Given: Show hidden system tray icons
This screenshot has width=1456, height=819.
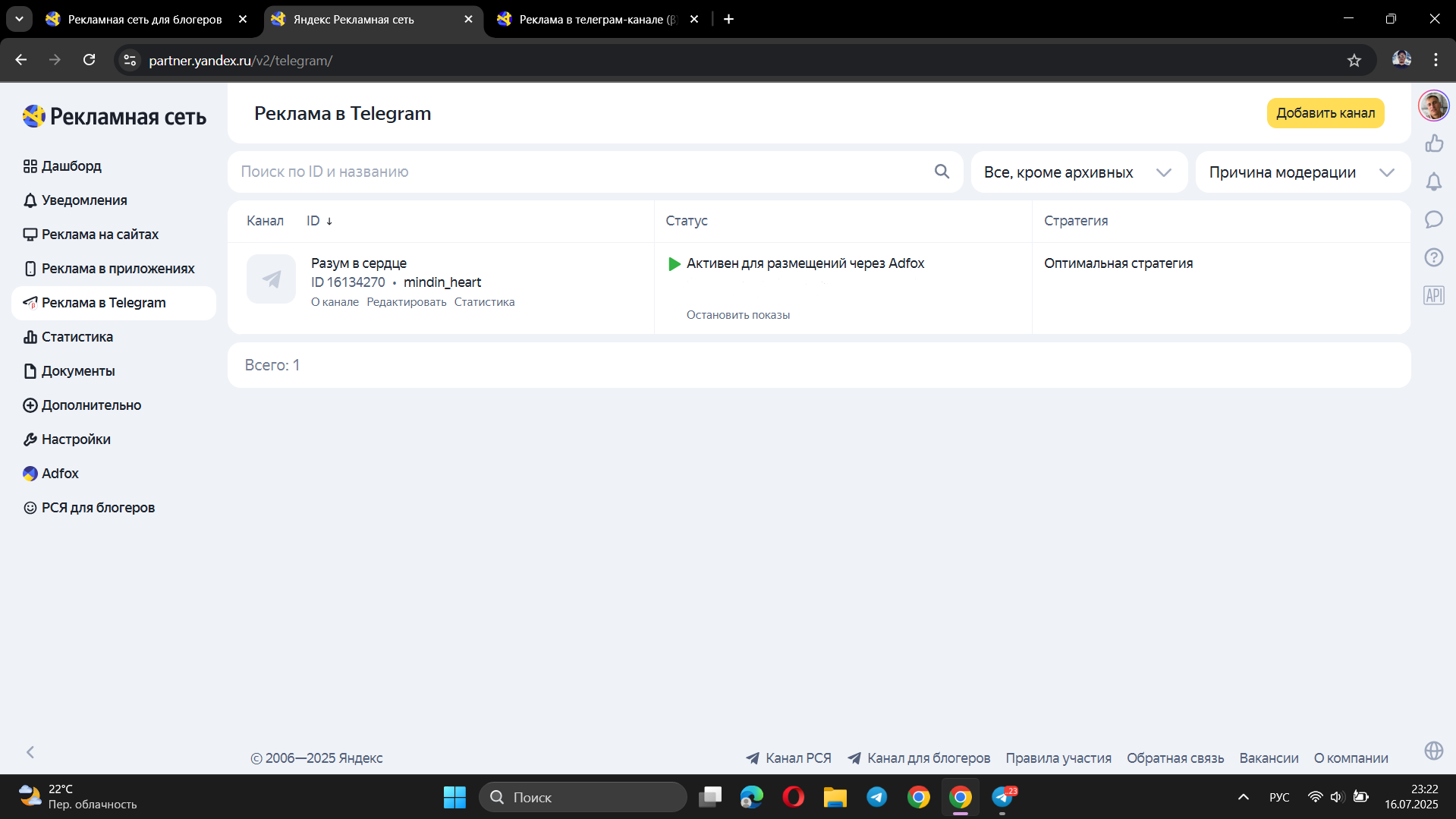Looking at the screenshot, I should 1243,797.
